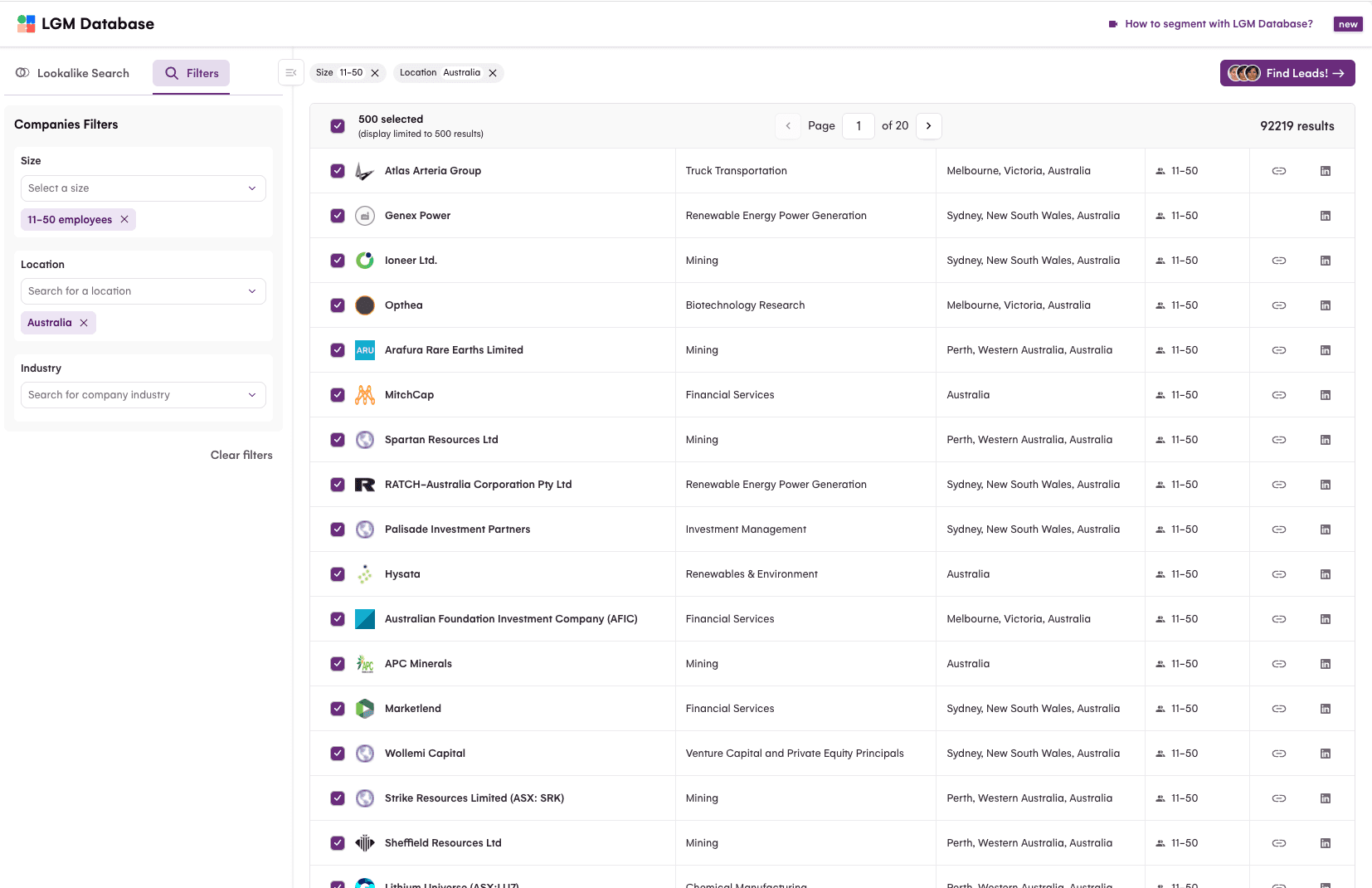Open the Select a size dropdown
The width and height of the screenshot is (1372, 888).
click(x=143, y=188)
